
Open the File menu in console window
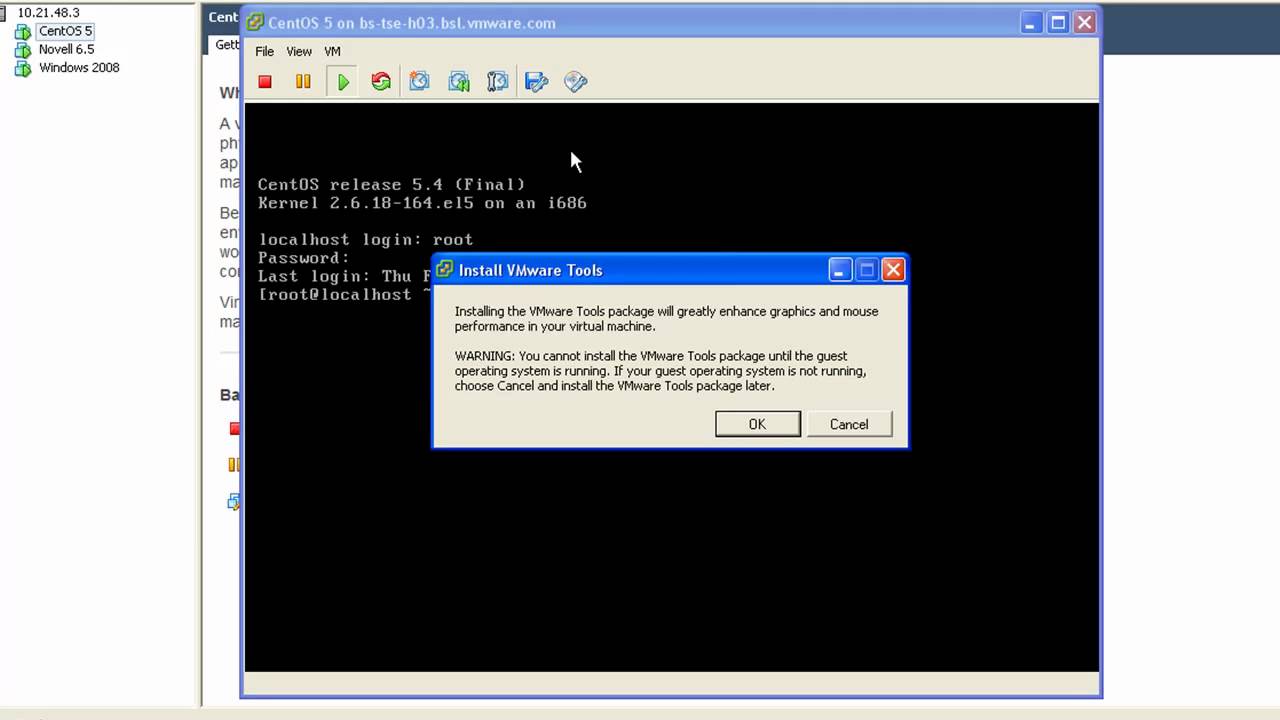264,51
